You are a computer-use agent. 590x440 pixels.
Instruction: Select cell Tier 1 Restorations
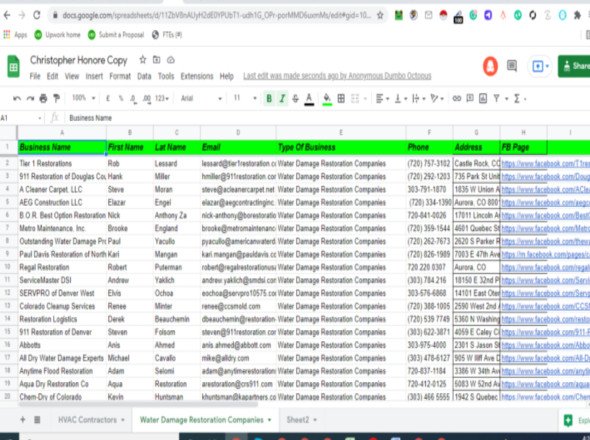point(62,164)
